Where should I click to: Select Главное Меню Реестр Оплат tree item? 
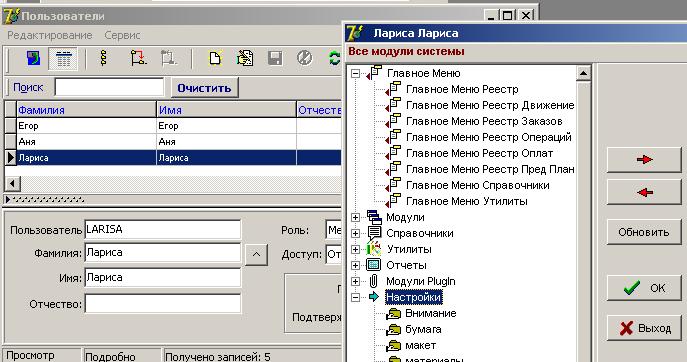click(479, 153)
